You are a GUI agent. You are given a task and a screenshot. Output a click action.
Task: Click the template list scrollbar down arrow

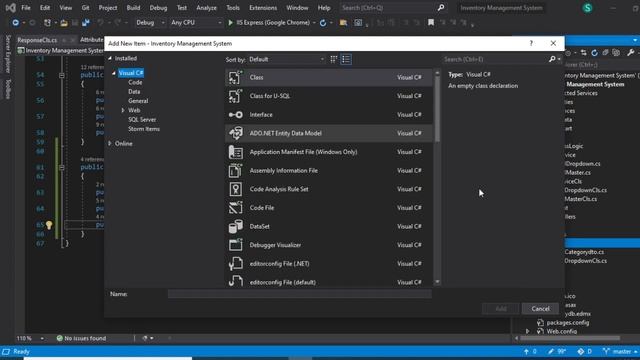[x=437, y=282]
